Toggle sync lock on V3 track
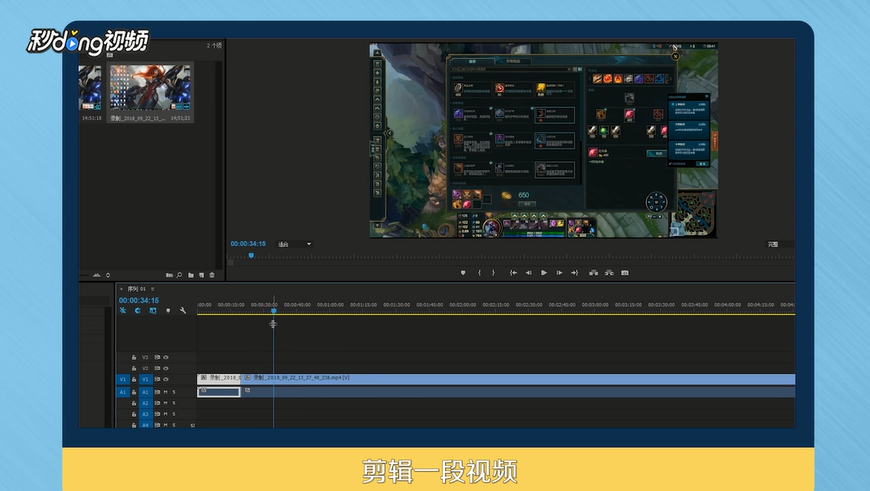This screenshot has width=870, height=491. click(157, 357)
